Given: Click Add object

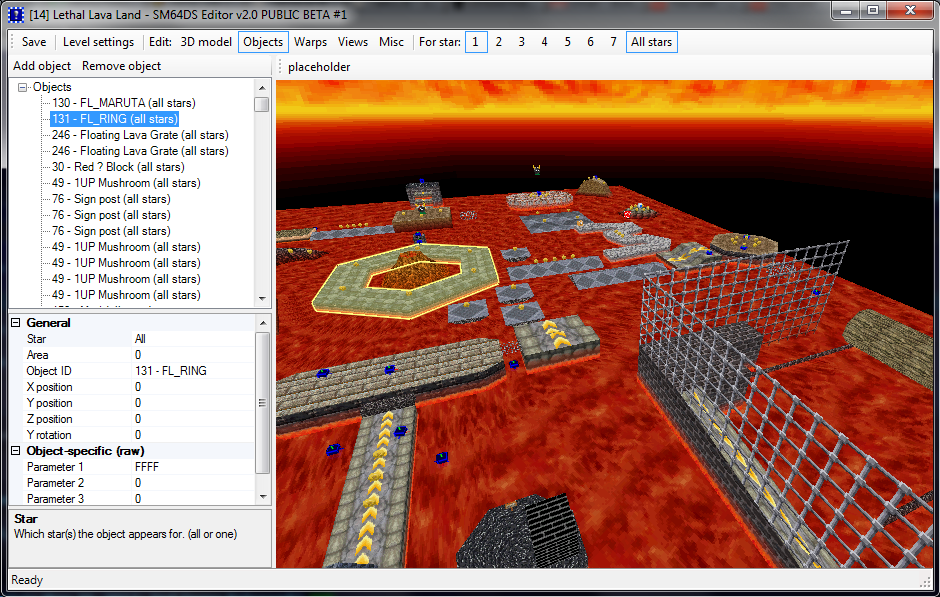Looking at the screenshot, I should coord(42,66).
